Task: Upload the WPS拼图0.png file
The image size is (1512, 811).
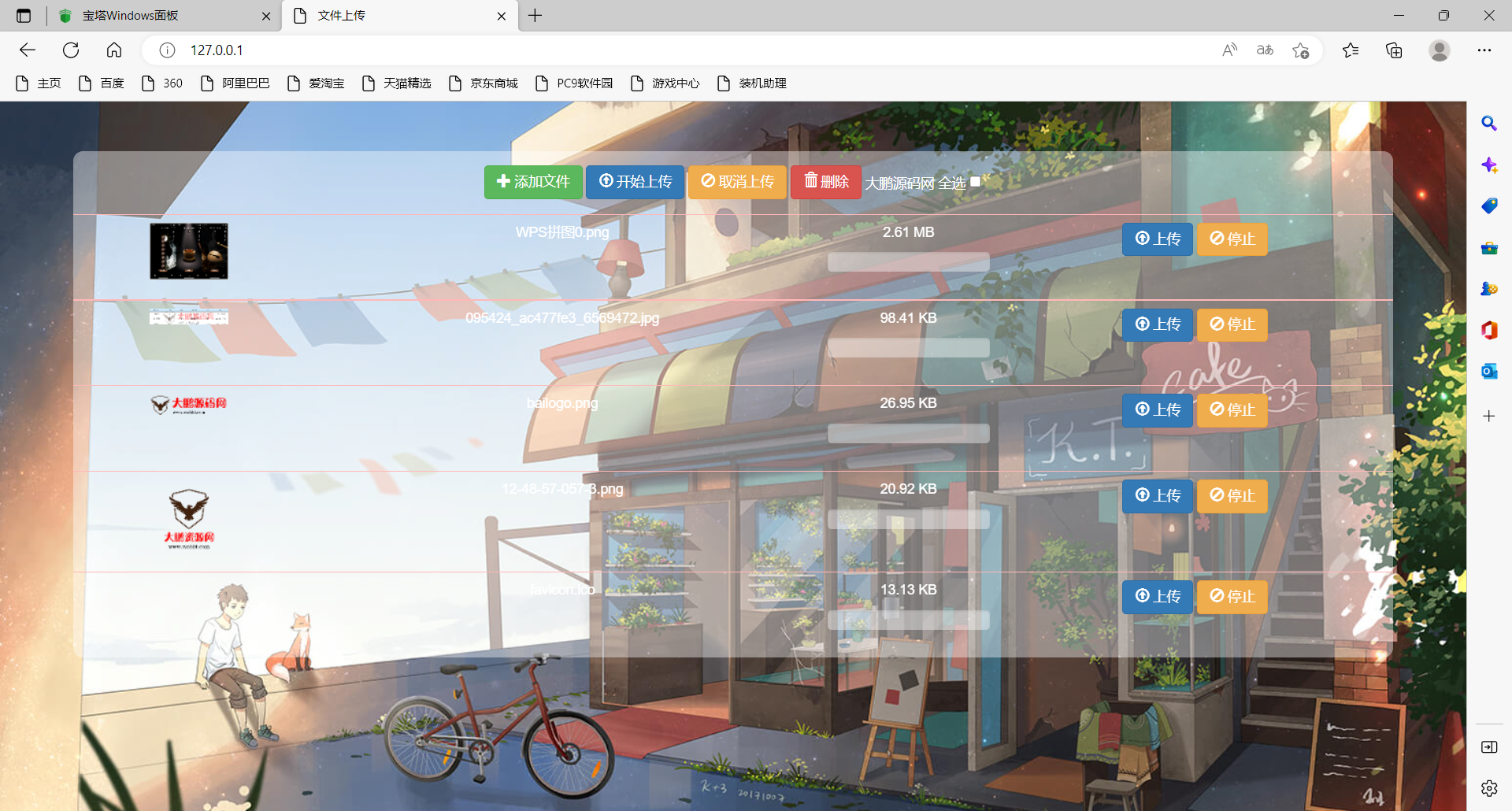Action: click(x=1157, y=239)
